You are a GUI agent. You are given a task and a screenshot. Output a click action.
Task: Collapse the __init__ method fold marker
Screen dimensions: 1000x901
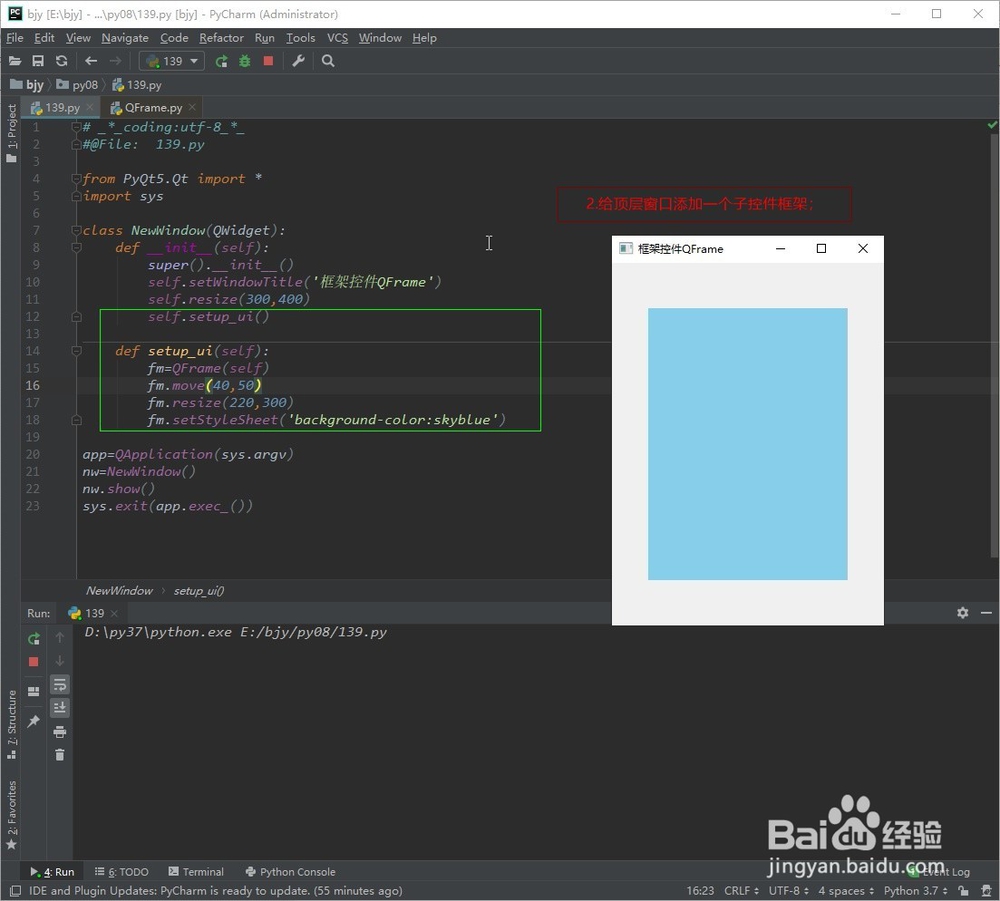[x=77, y=247]
